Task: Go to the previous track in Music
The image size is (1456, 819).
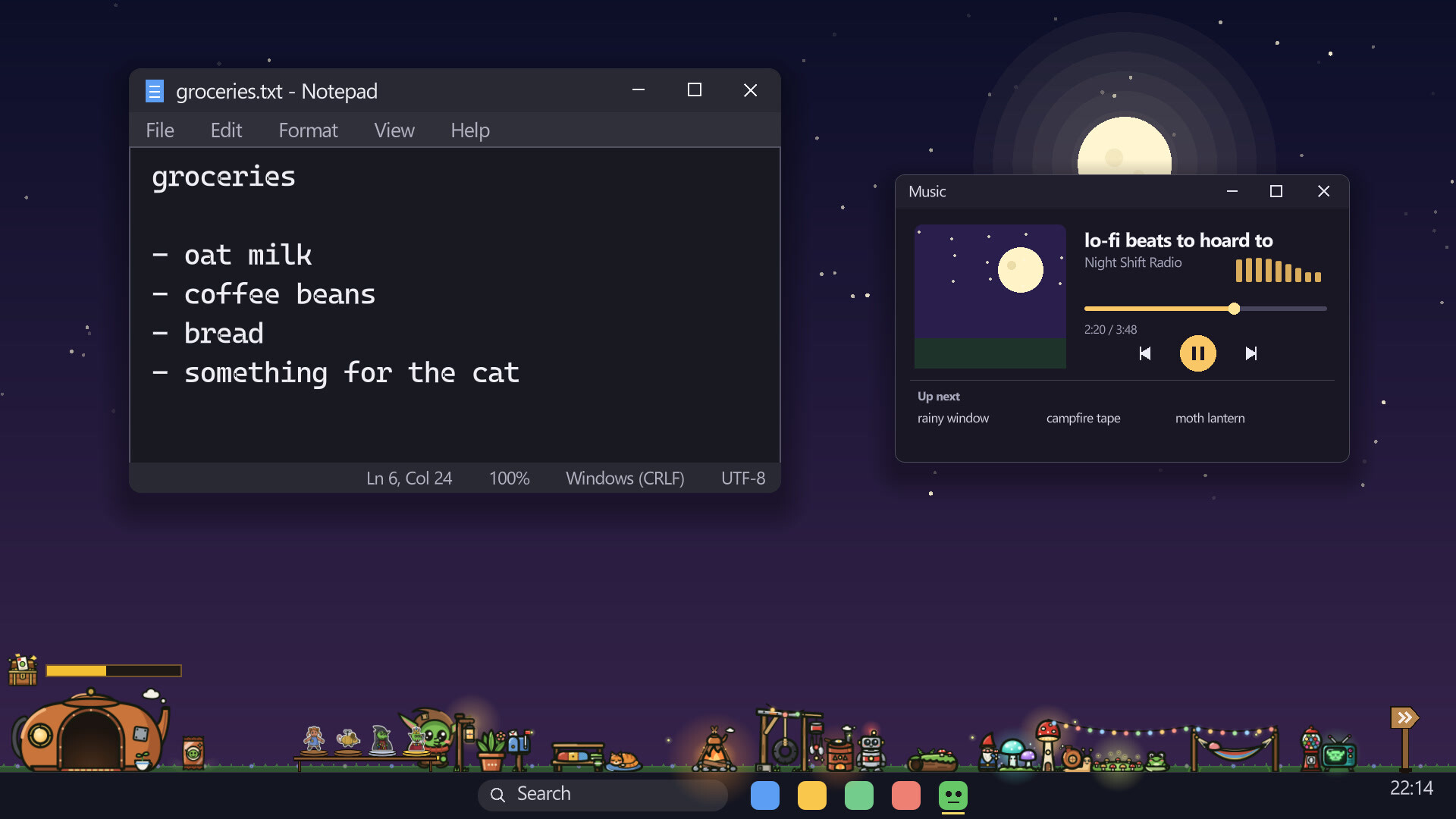Action: coord(1145,353)
